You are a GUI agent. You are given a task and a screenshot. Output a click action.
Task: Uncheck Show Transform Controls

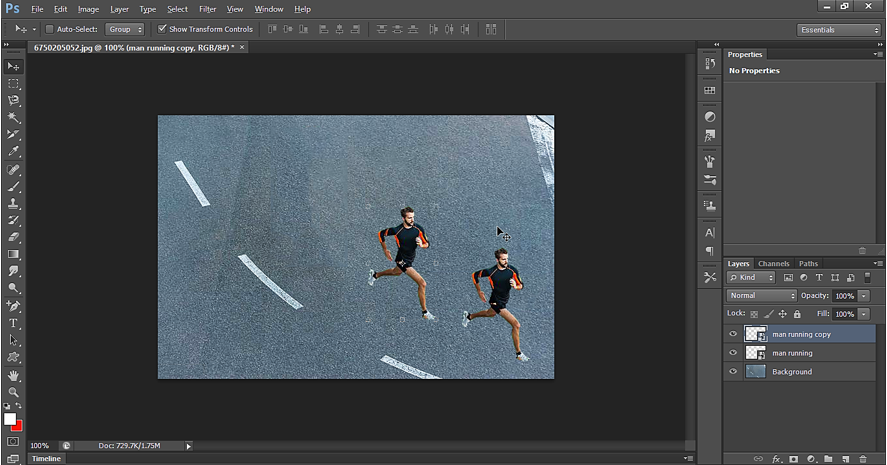click(162, 29)
